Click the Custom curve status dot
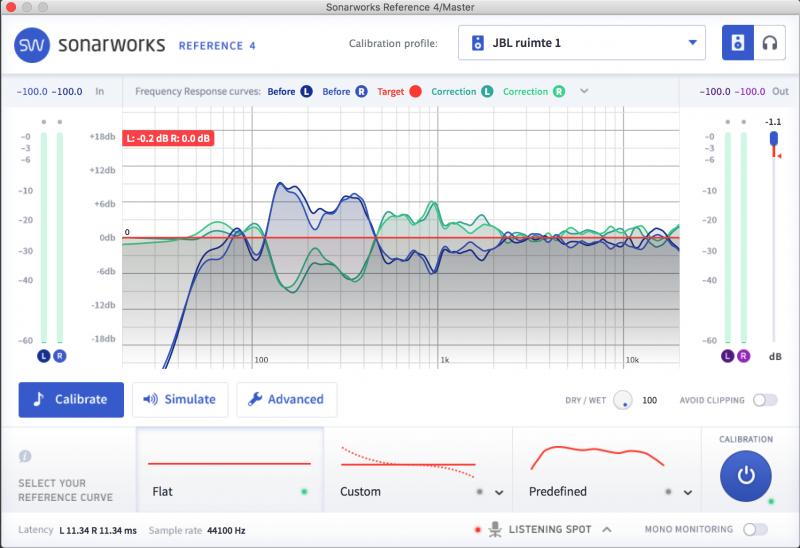The image size is (800, 548). pos(479,492)
